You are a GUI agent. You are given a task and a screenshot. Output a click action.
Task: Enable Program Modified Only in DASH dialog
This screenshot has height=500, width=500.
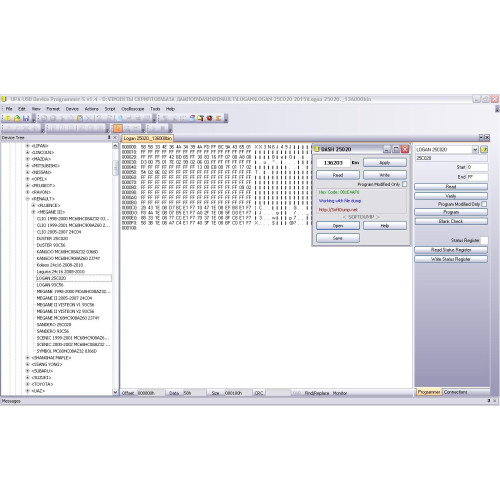(404, 184)
